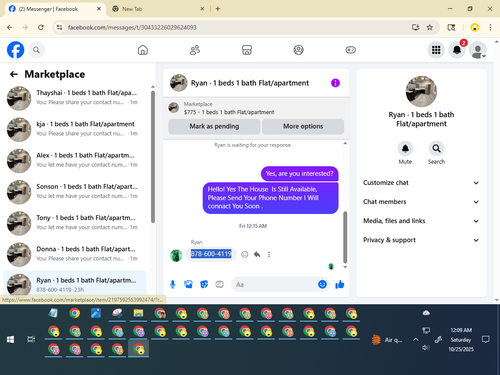Click the highlighted 878-600-4119 message
This screenshot has height=375, width=500.
(x=211, y=254)
